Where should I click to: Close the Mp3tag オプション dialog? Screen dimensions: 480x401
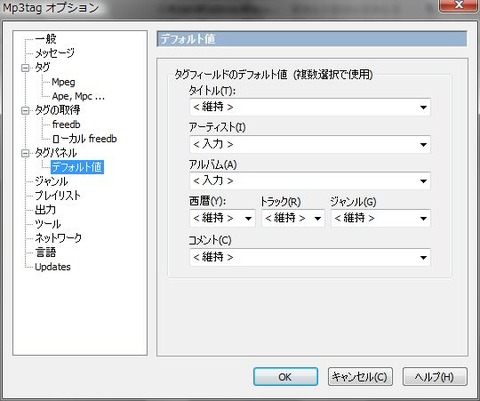459,5
